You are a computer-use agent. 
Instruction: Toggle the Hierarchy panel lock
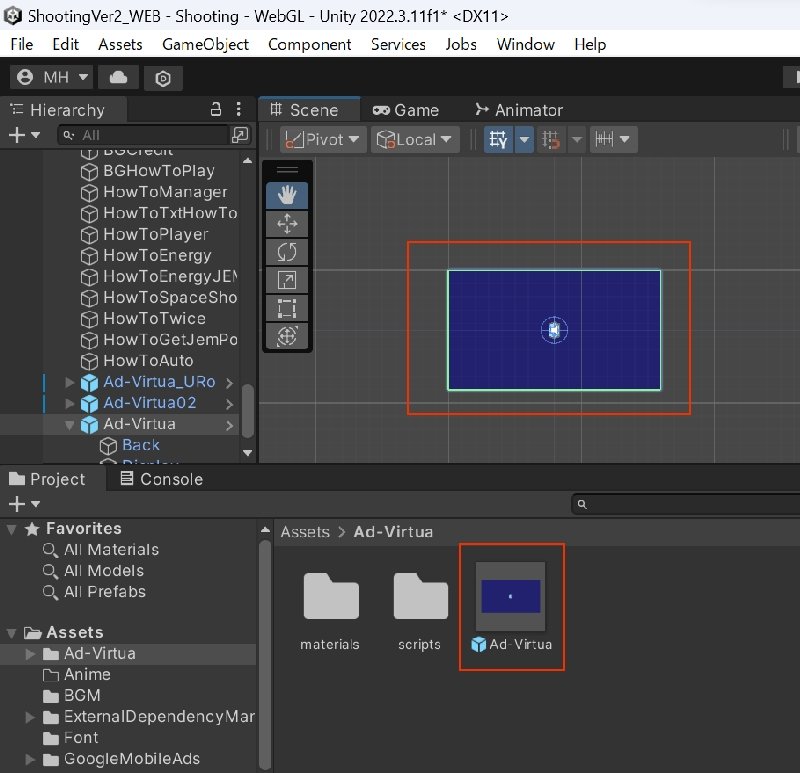click(216, 110)
